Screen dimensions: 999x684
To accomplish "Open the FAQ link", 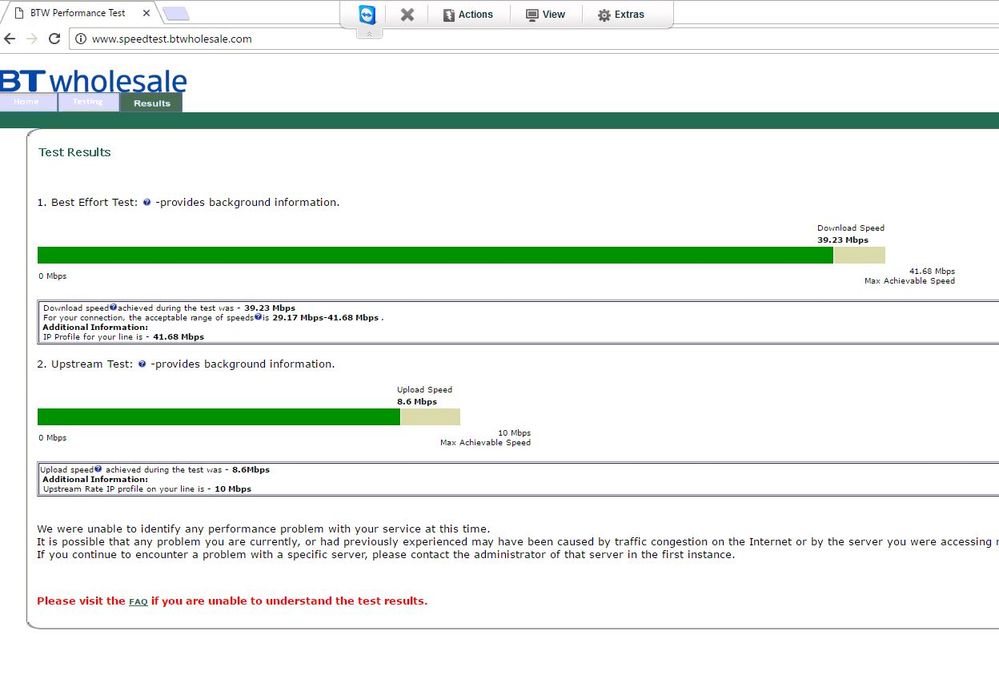I will coord(138,602).
